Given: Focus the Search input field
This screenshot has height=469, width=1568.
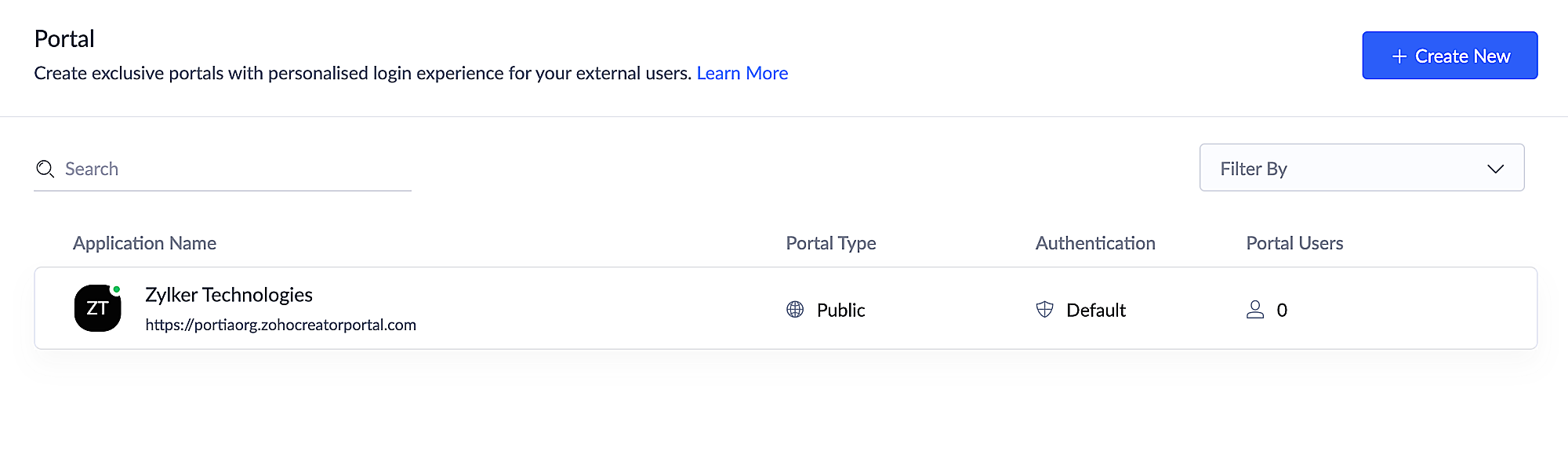Looking at the screenshot, I should (235, 169).
